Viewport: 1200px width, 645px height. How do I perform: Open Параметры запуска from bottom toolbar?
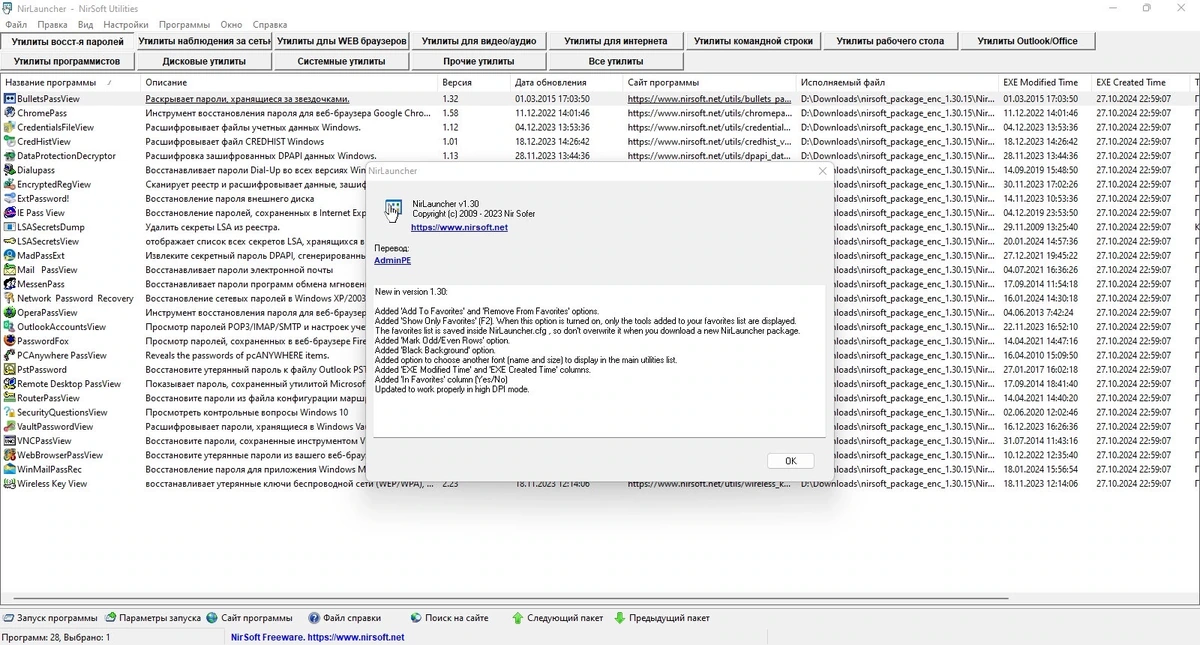(153, 618)
